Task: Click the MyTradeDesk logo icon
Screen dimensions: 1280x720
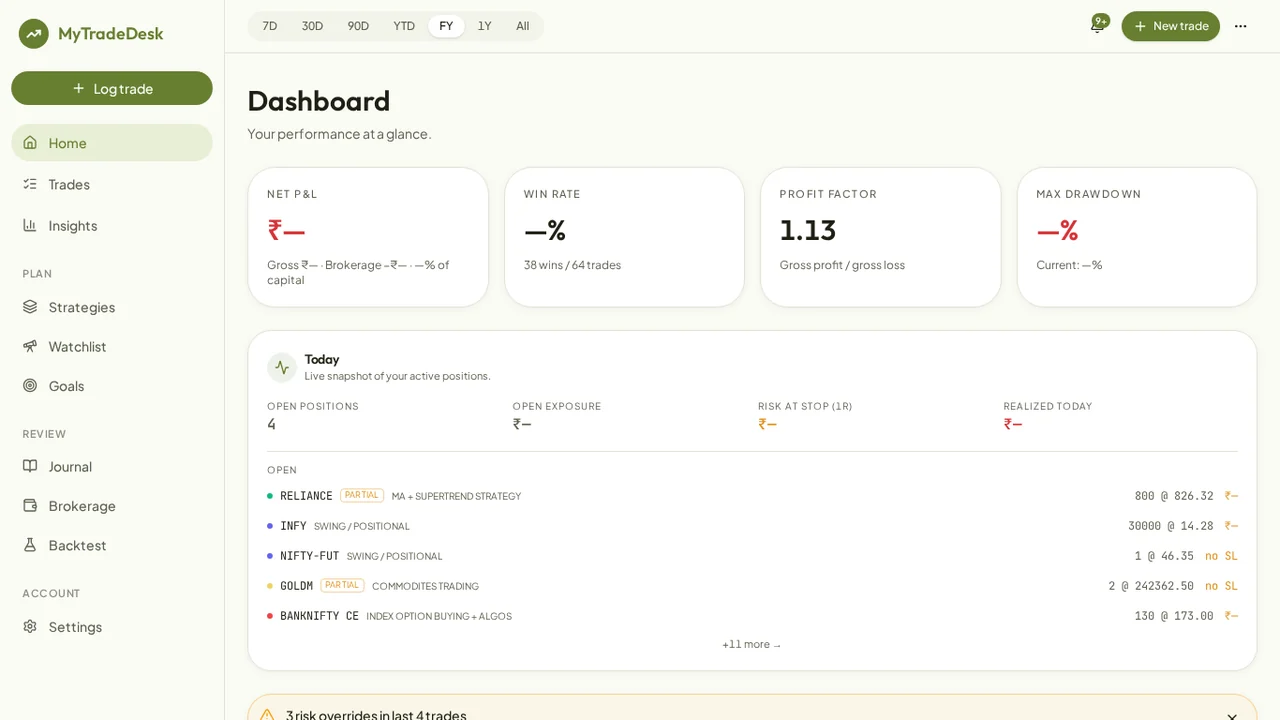Action: (33, 34)
